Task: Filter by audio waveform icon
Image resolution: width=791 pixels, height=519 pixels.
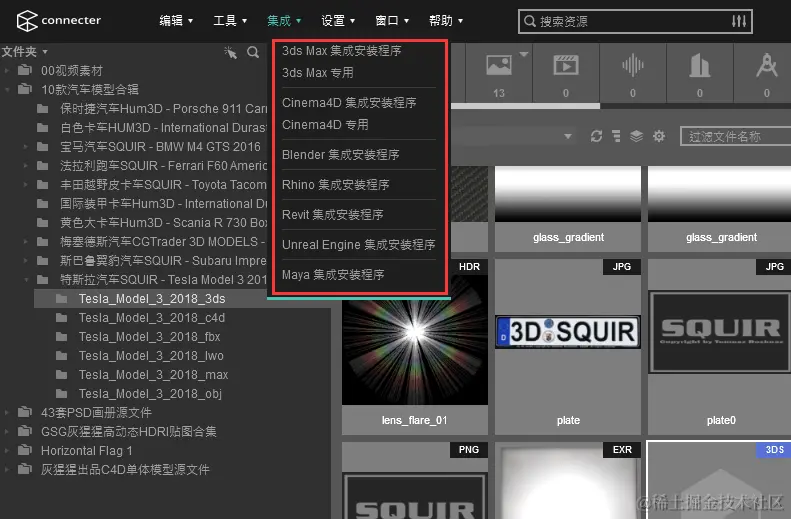Action: [x=633, y=66]
